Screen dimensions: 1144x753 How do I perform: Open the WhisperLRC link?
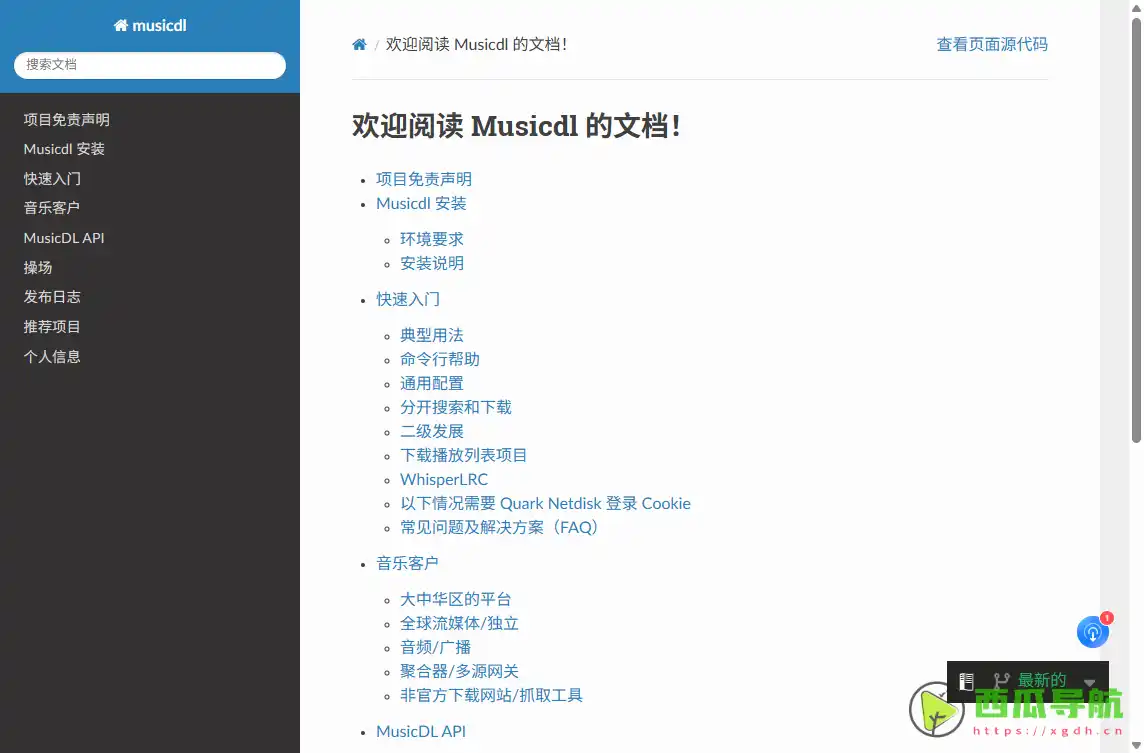[x=444, y=479]
